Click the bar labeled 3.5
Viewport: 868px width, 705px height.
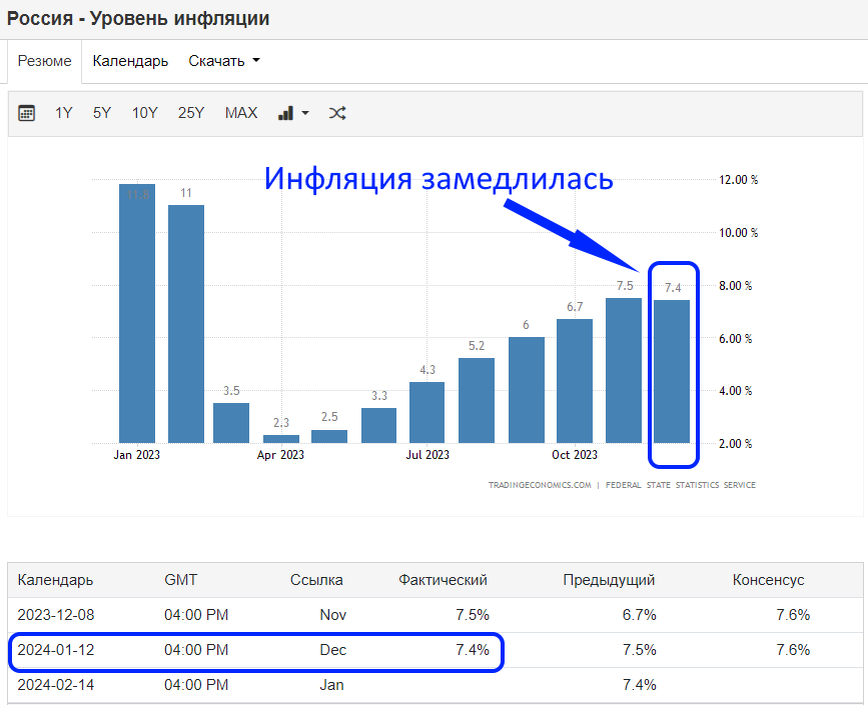tap(231, 423)
